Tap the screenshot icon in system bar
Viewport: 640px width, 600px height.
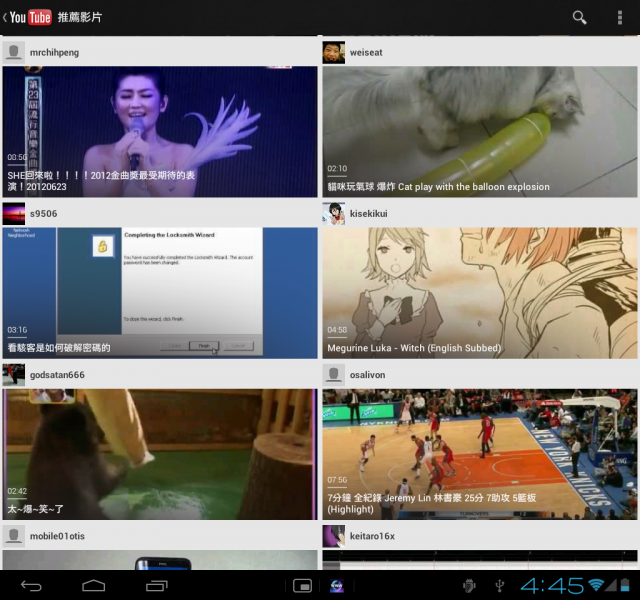(x=302, y=586)
